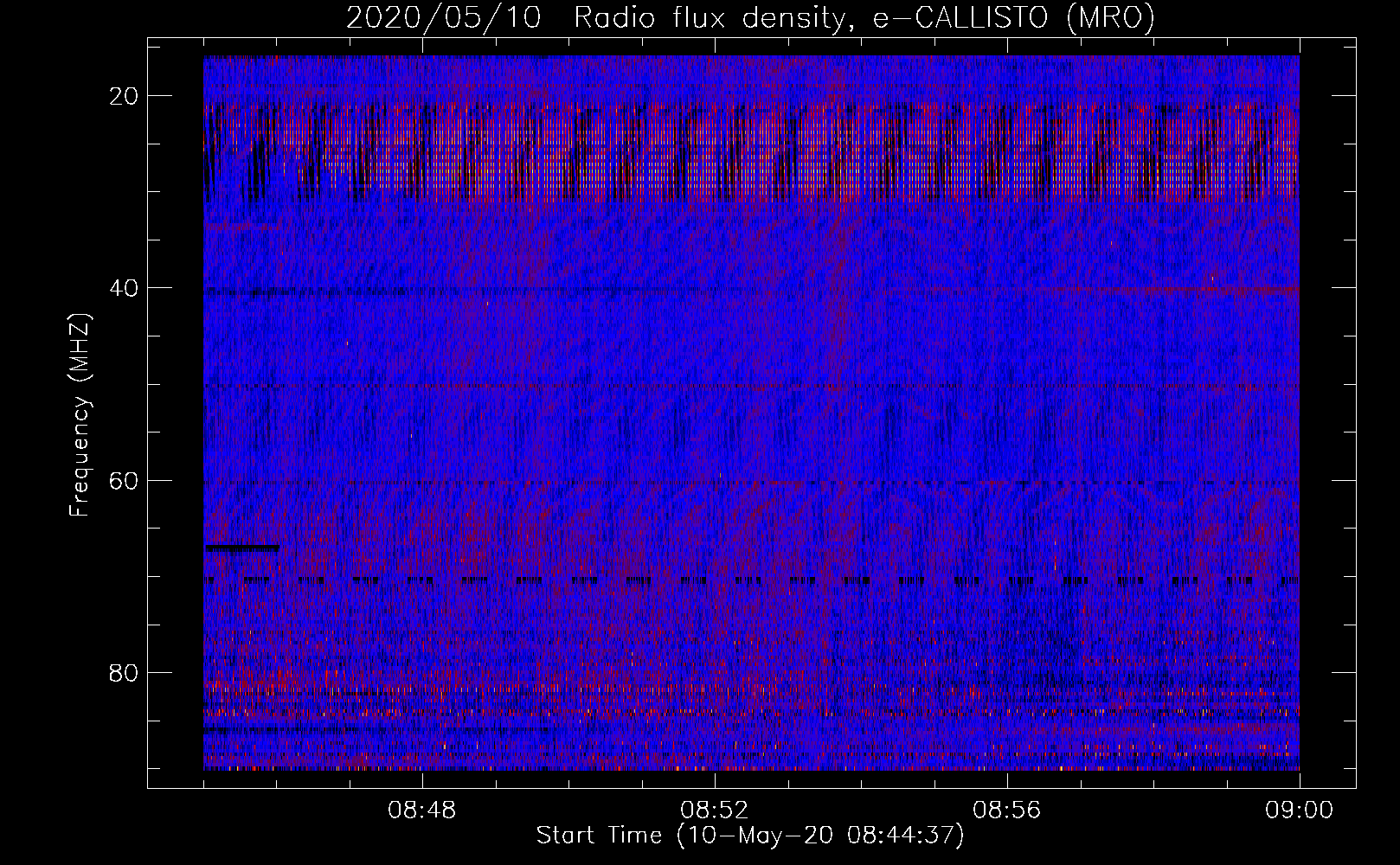Click the short black bar near 67 MHz
This screenshot has height=865, width=1400.
(242, 548)
